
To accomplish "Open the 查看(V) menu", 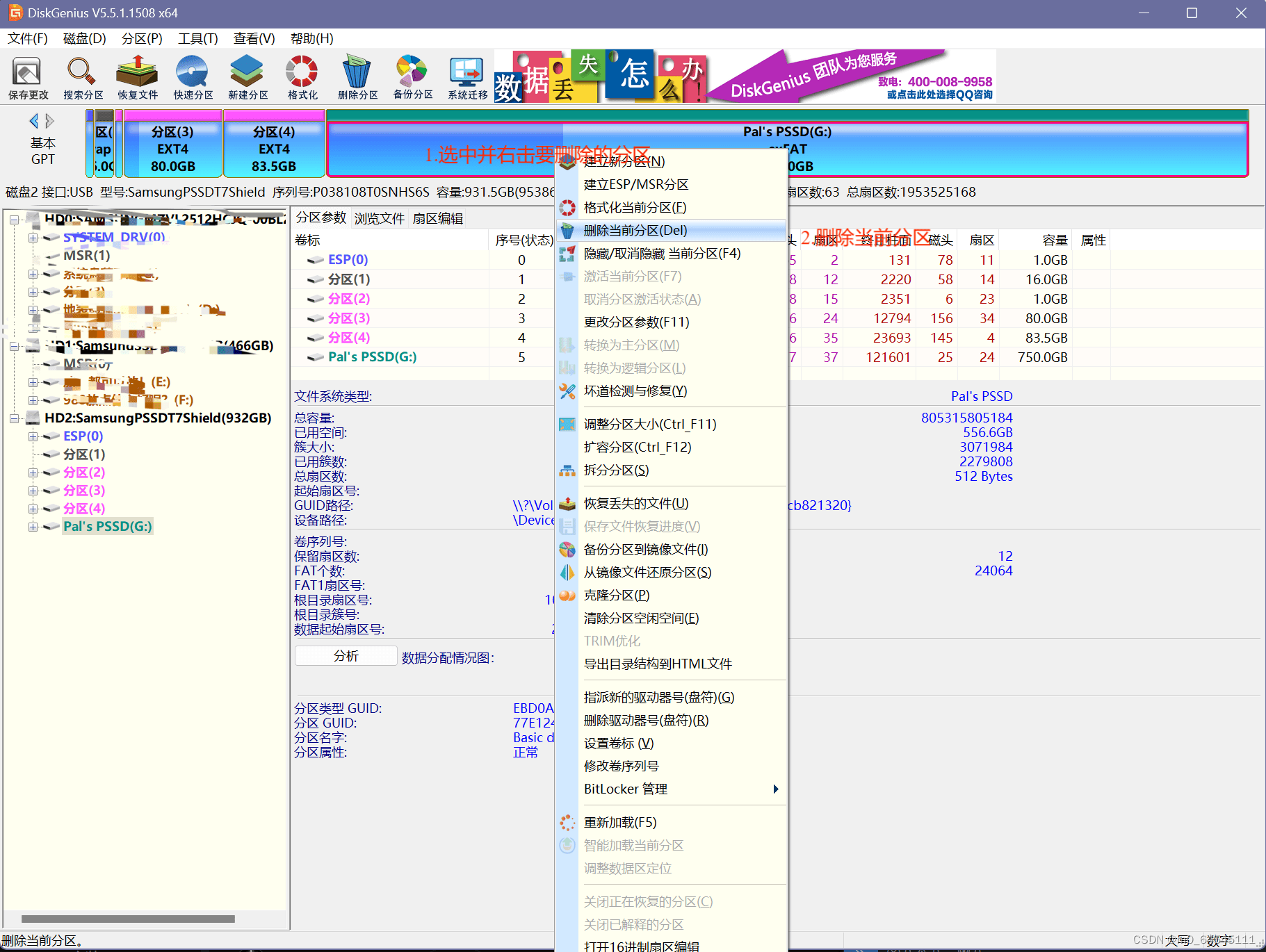I will [x=254, y=38].
